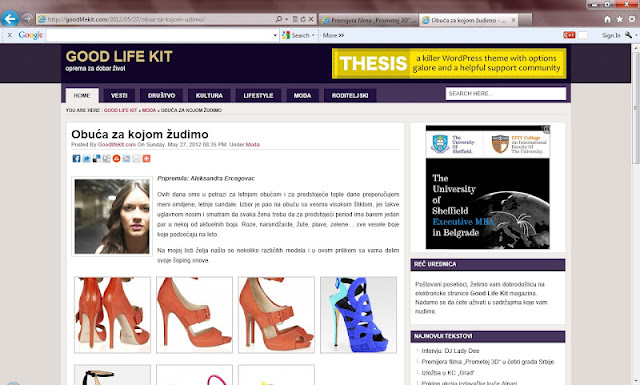Switch to the Premijera filma Prometej 3D tab

(369, 20)
